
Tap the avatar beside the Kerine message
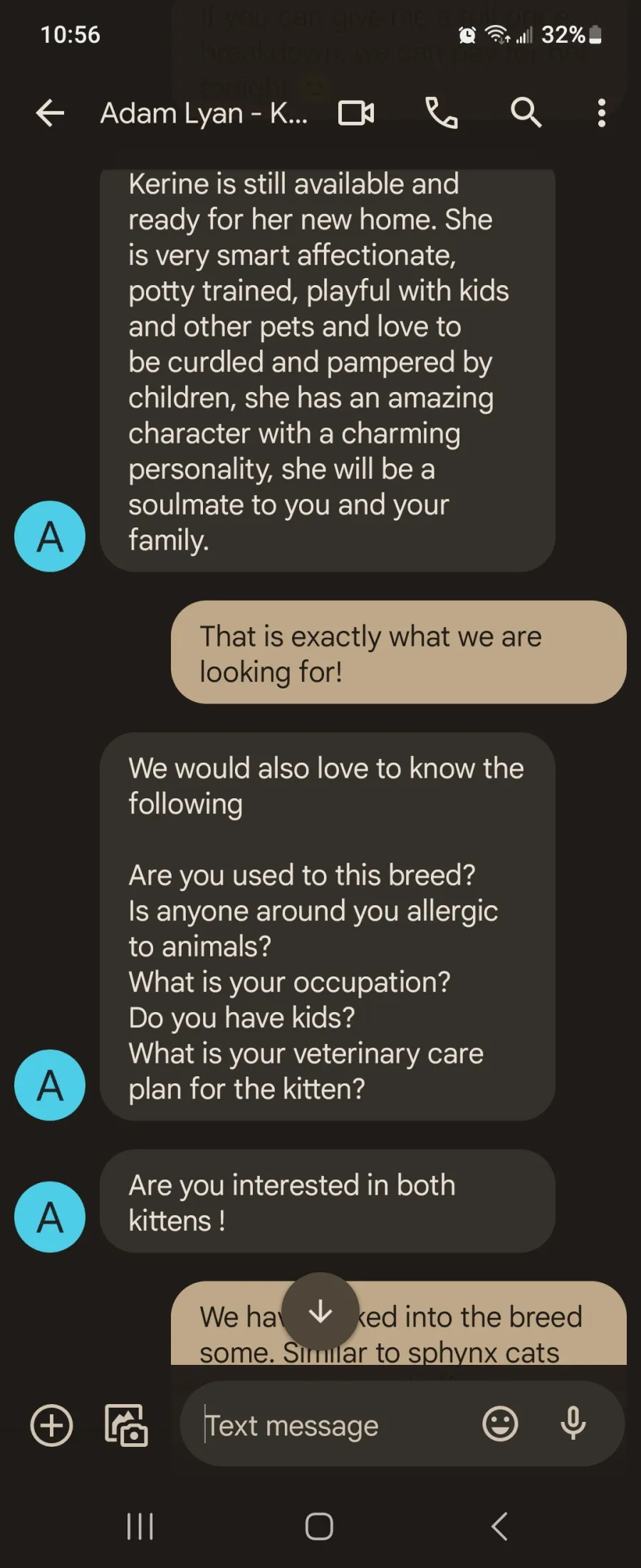click(x=50, y=536)
